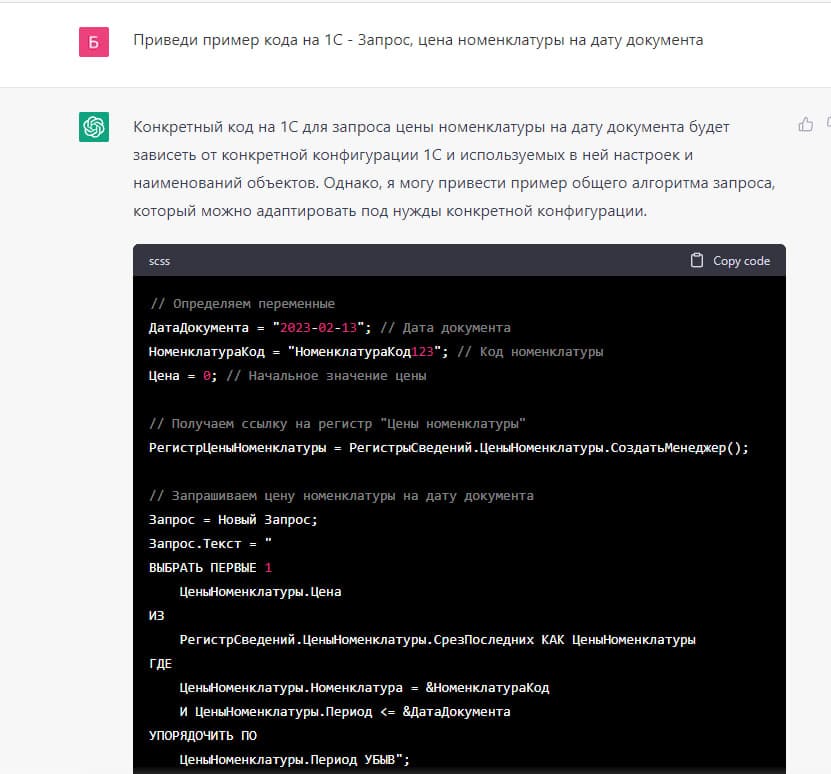Click the thumbs up feedback icon
The image size is (831, 774).
click(805, 125)
